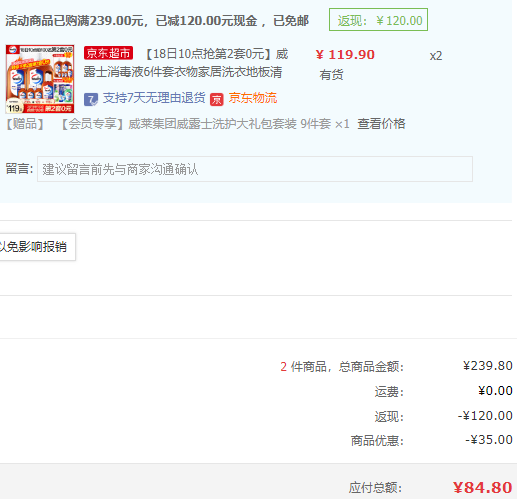Click the 返现 ¥120.00 green badge
Screen dimensions: 517x499
(x=378, y=20)
